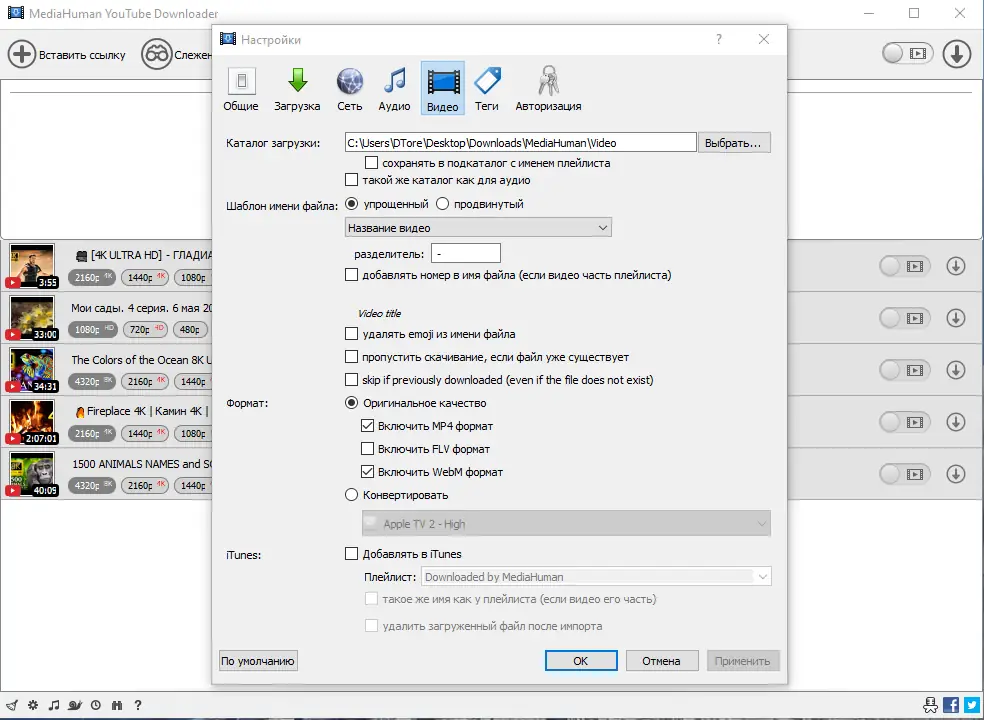The width and height of the screenshot is (984, 720).
Task: Open the Downloaded by MediaHuman playlist dropdown
Action: (596, 576)
